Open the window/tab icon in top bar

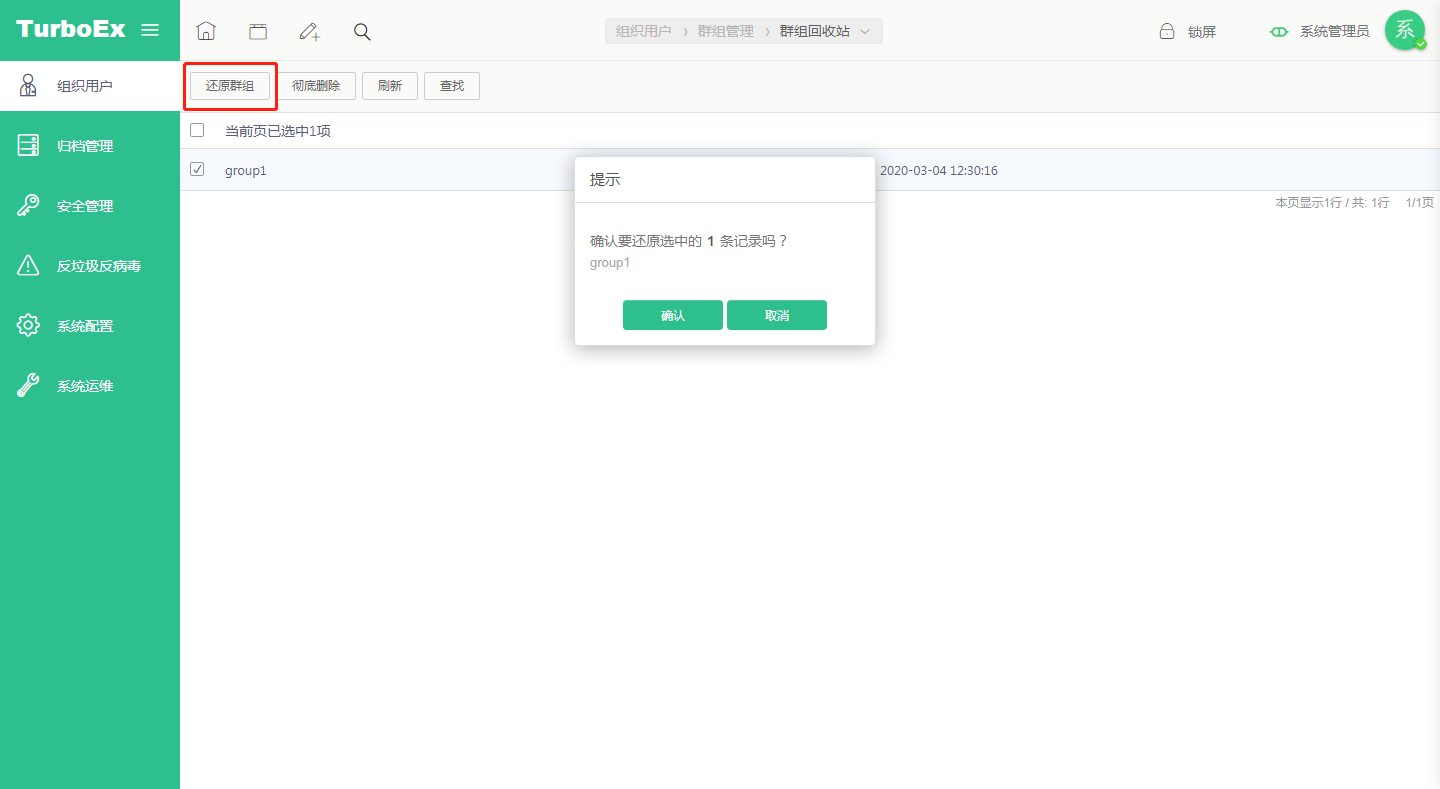click(x=258, y=31)
